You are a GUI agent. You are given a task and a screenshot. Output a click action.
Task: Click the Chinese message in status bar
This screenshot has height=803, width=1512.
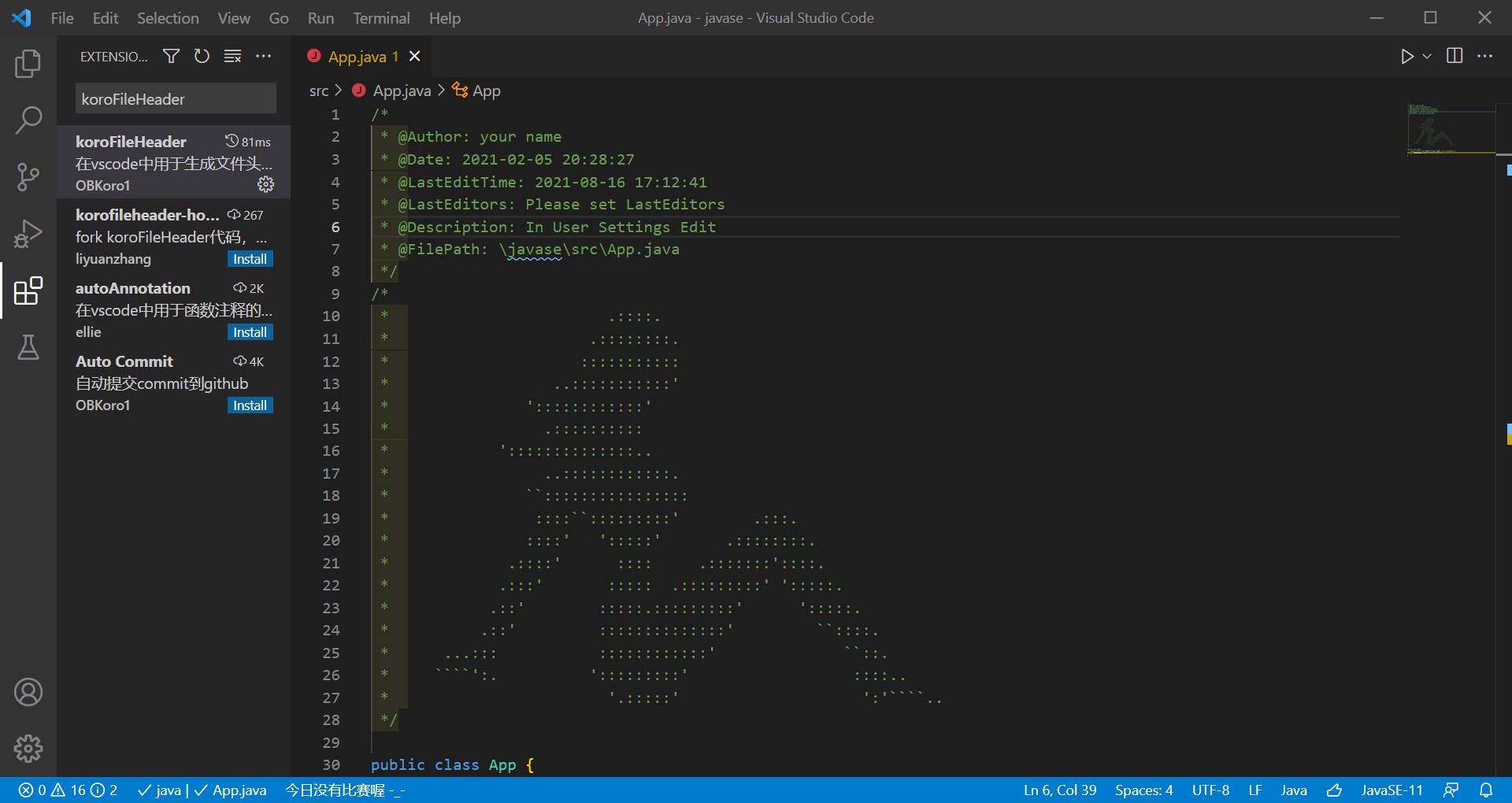[345, 790]
